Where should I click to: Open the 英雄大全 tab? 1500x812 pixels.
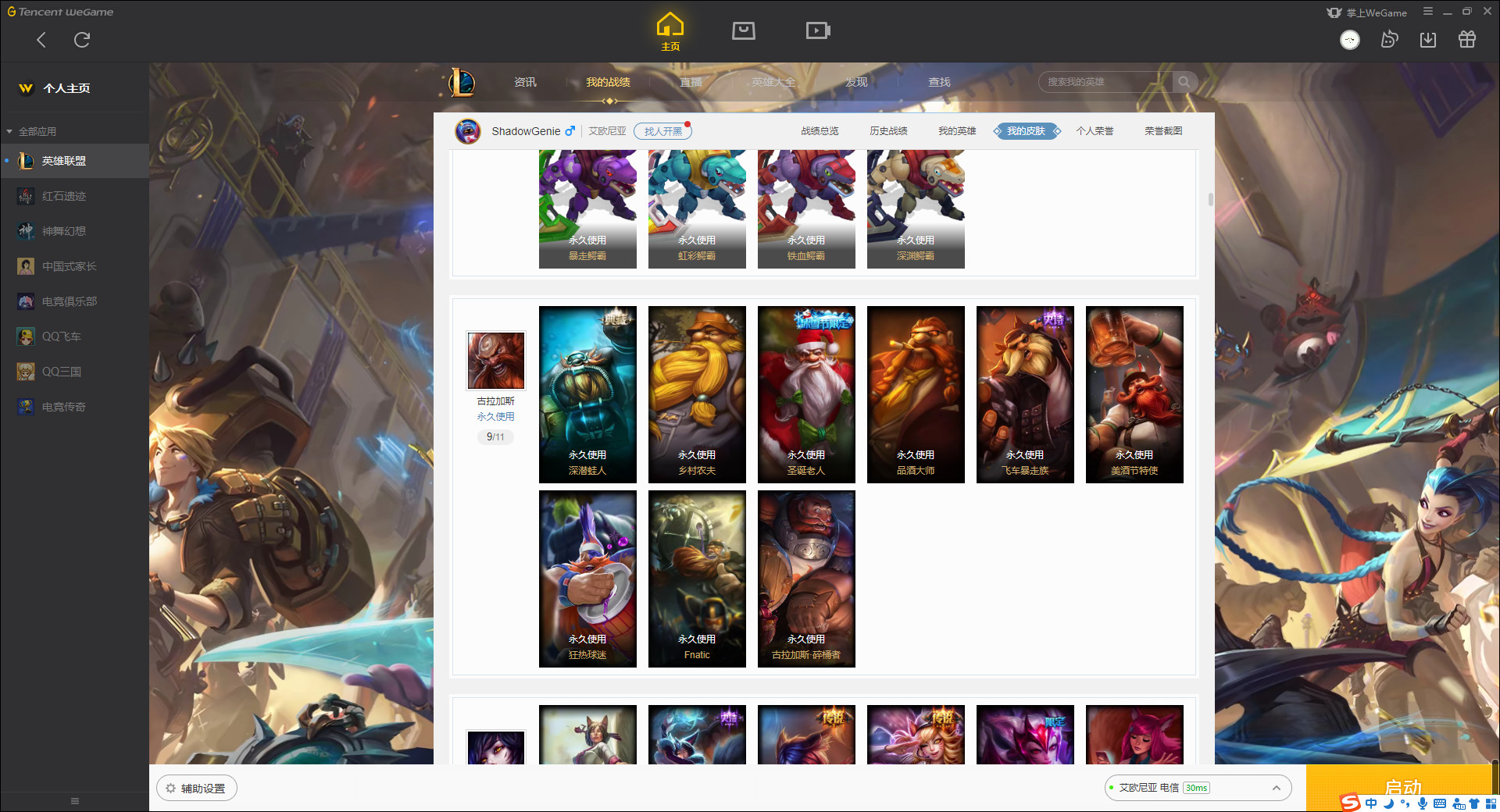[x=773, y=82]
